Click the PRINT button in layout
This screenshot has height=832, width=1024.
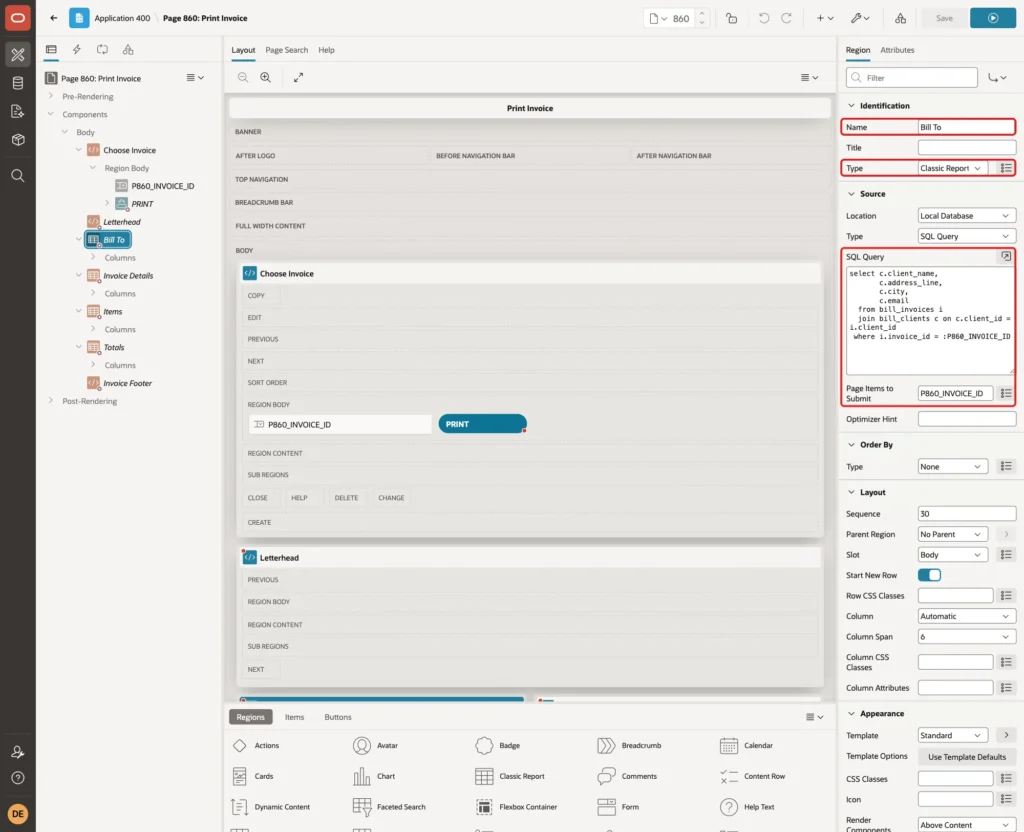(x=482, y=424)
